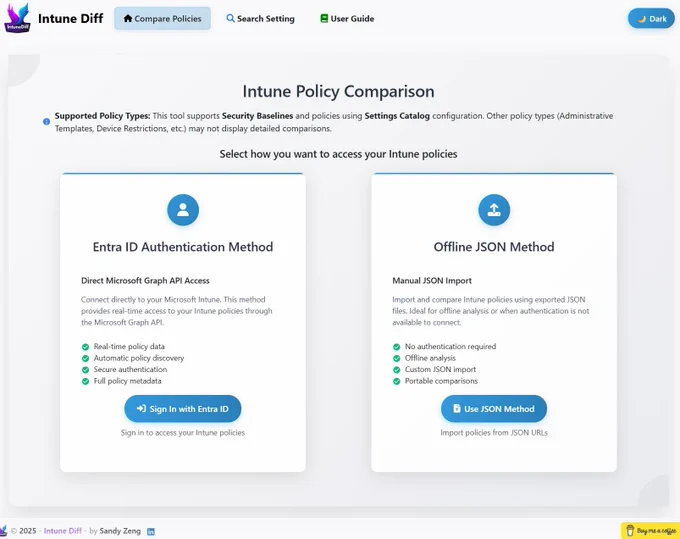Click Direct Microsoft Graph API Access text

[145, 281]
